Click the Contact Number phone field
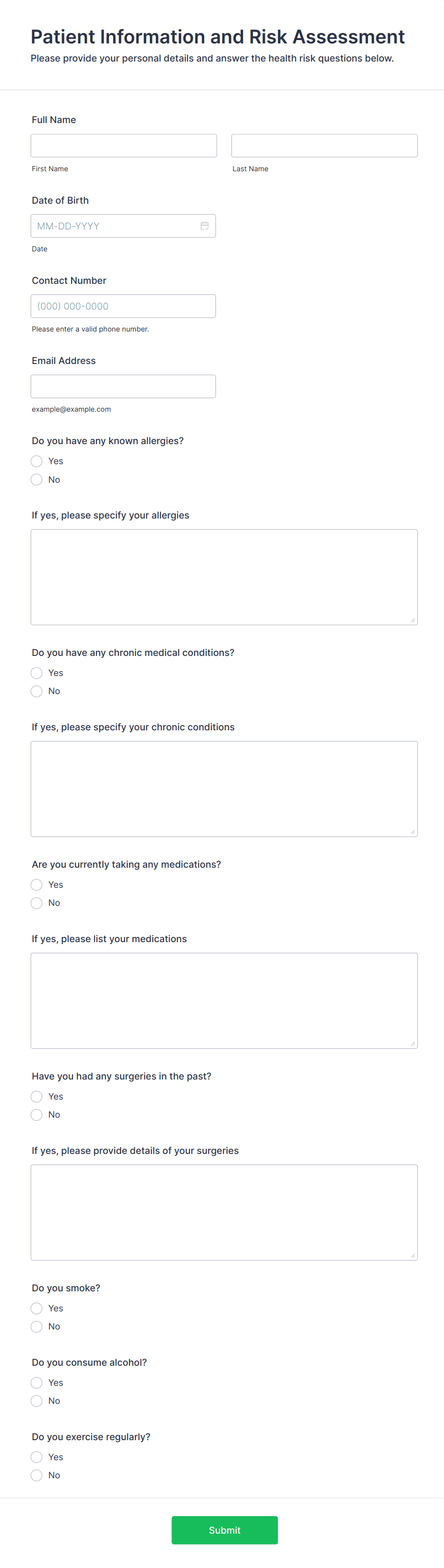The height and width of the screenshot is (1568, 444). pos(124,306)
